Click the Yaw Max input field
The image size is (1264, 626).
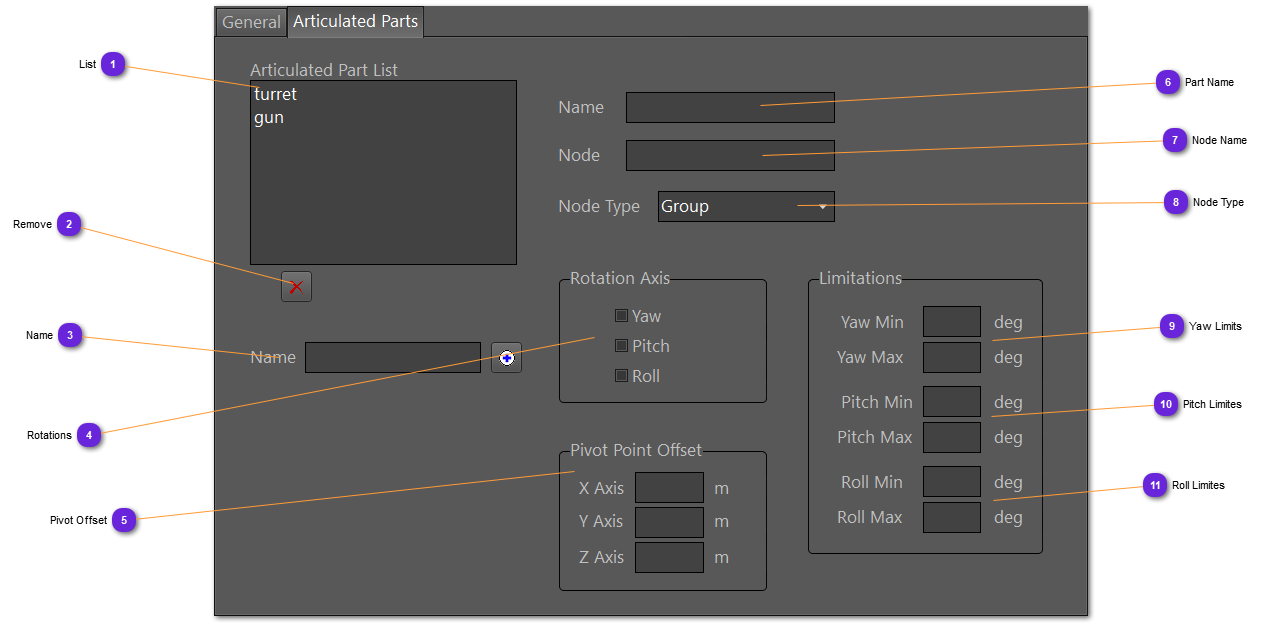(x=951, y=357)
